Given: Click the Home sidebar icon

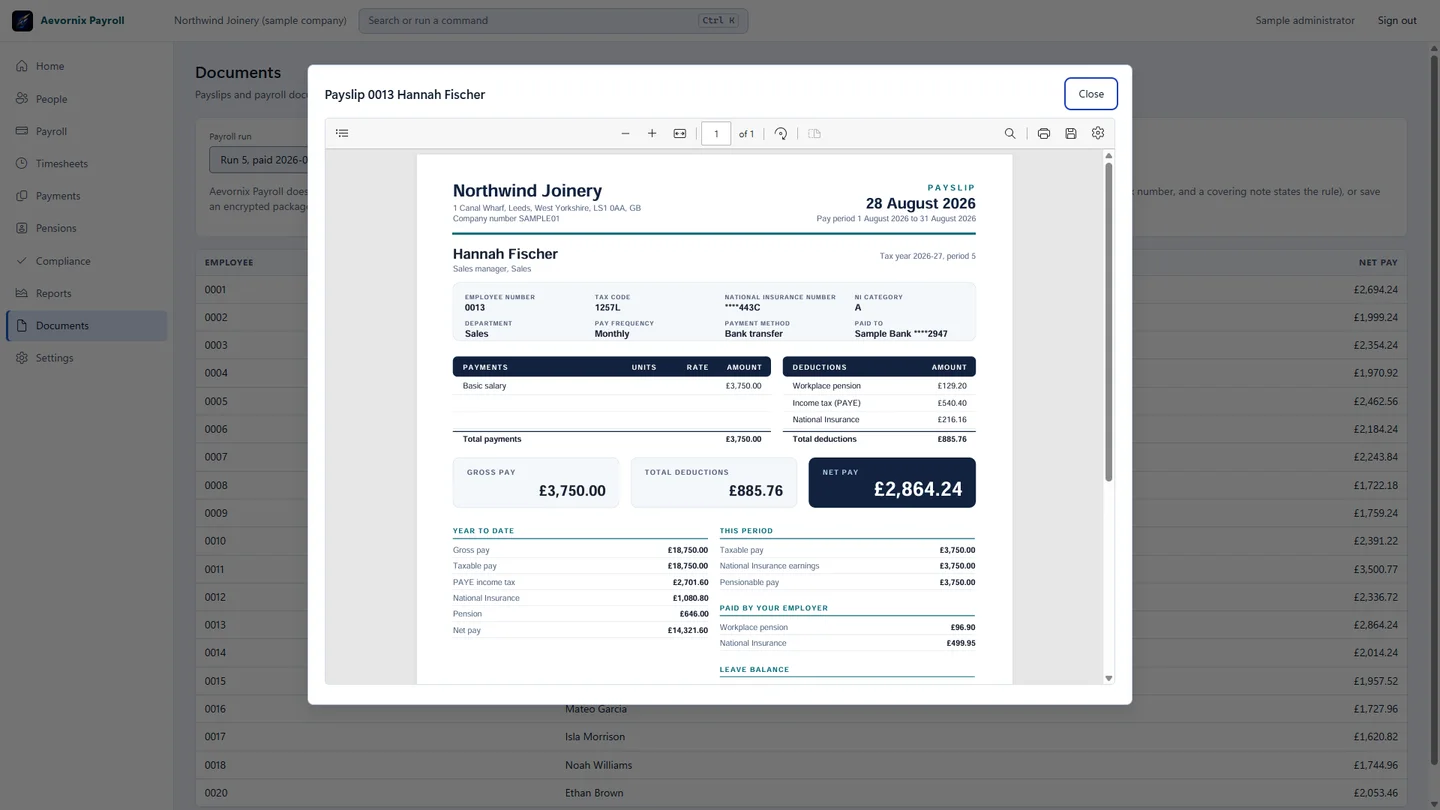Looking at the screenshot, I should point(22,66).
